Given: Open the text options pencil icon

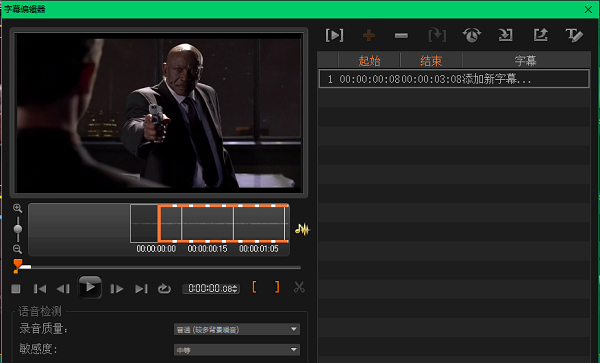Looking at the screenshot, I should (574, 36).
